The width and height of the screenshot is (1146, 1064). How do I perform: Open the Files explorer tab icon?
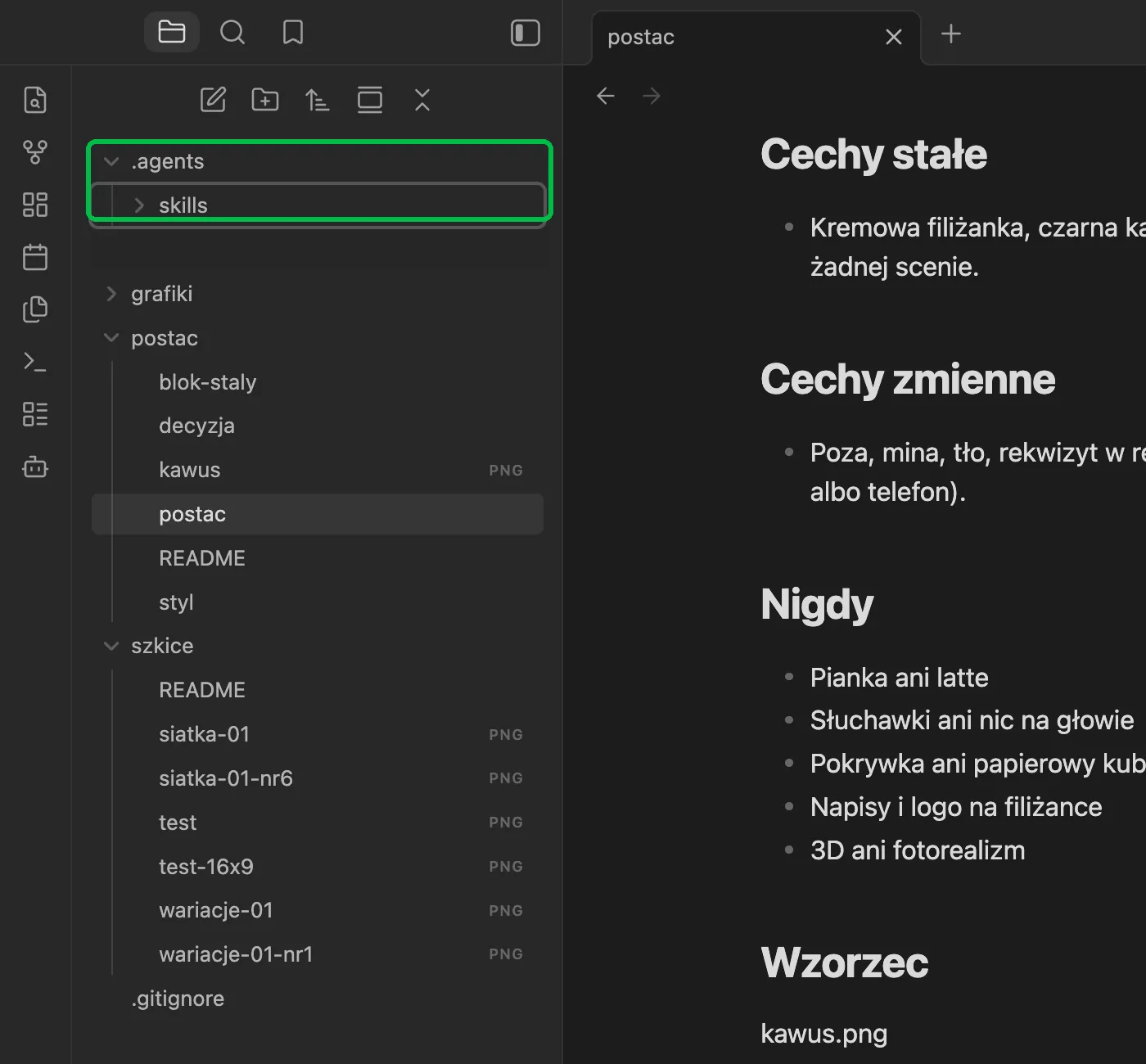172,33
